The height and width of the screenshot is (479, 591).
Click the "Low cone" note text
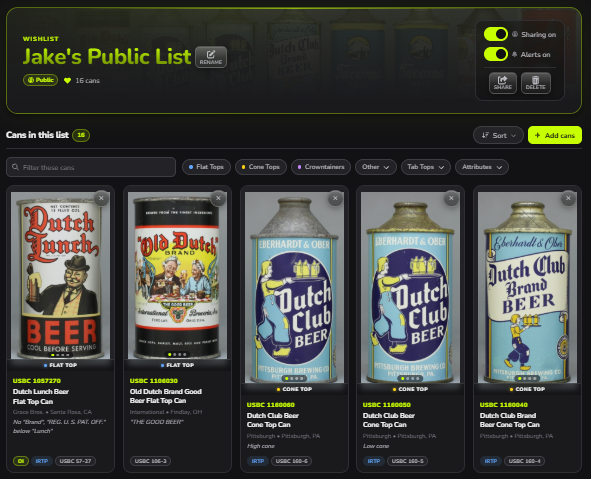click(x=376, y=446)
